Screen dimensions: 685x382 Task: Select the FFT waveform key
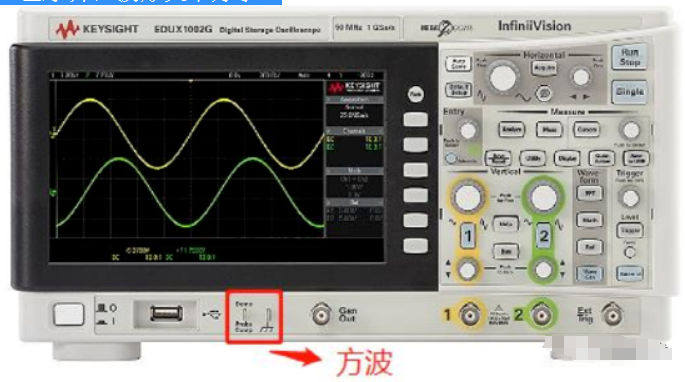point(590,193)
